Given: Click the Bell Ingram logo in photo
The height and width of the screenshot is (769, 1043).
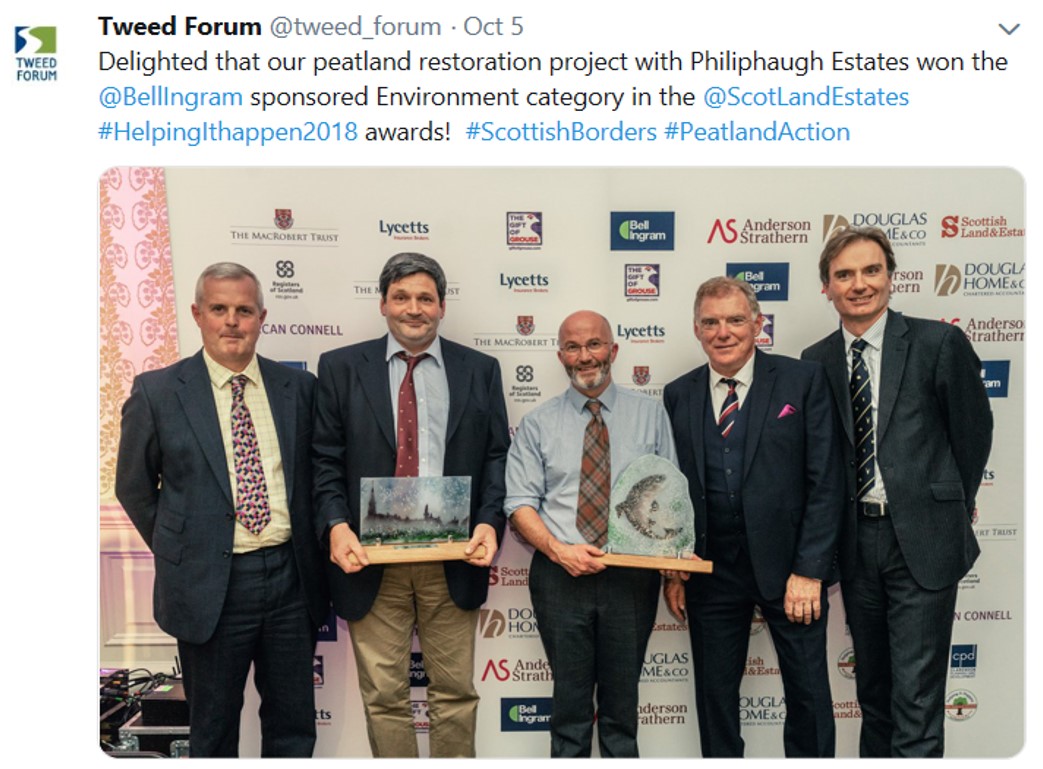Looking at the screenshot, I should 642,231.
